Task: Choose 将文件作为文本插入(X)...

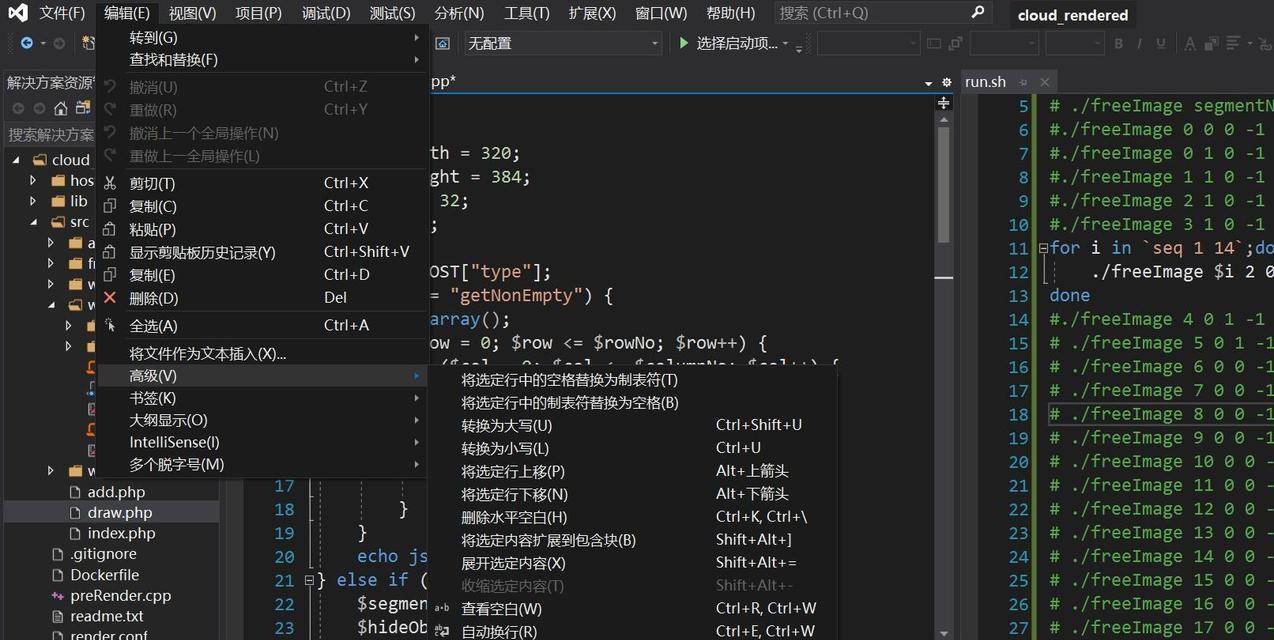Action: (264, 353)
